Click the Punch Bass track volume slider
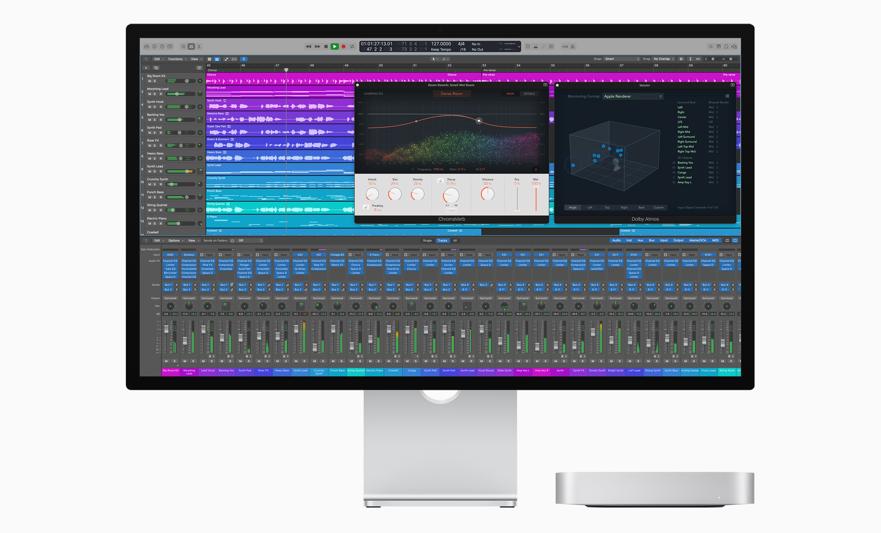Screen dimensions: 881x533 pos(181,197)
